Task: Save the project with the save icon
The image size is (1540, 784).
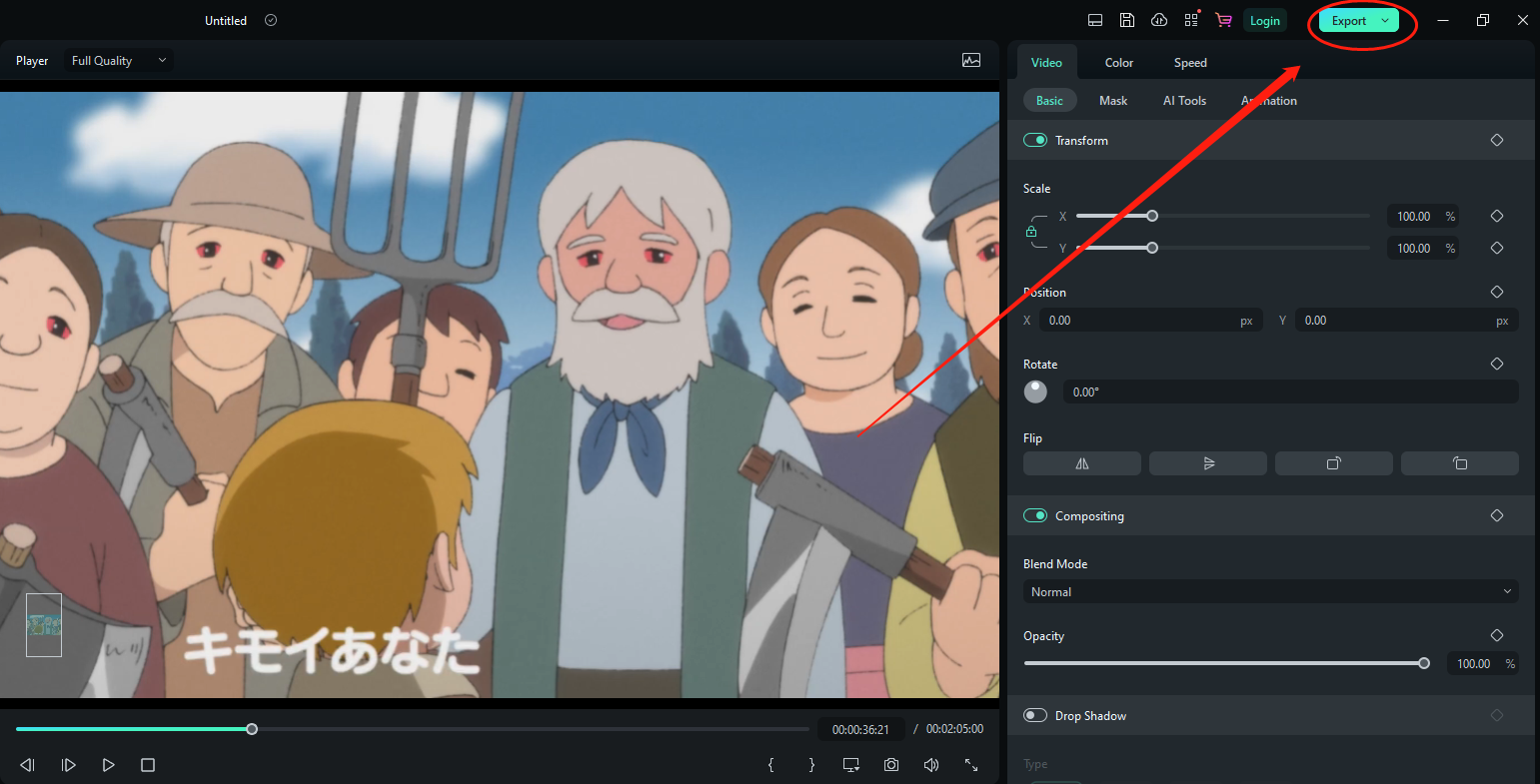Action: tap(1127, 19)
